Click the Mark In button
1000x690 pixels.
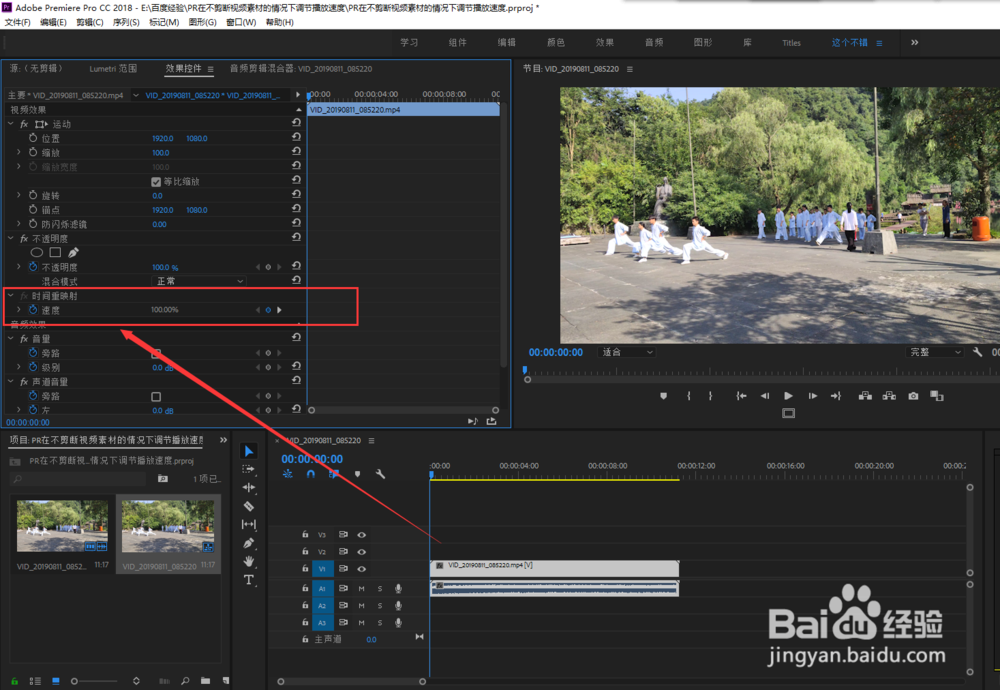coord(689,396)
